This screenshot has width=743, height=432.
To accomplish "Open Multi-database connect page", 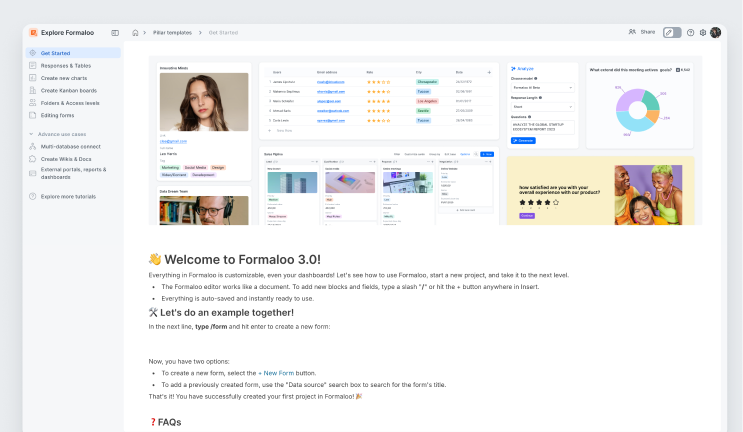I will point(73,146).
